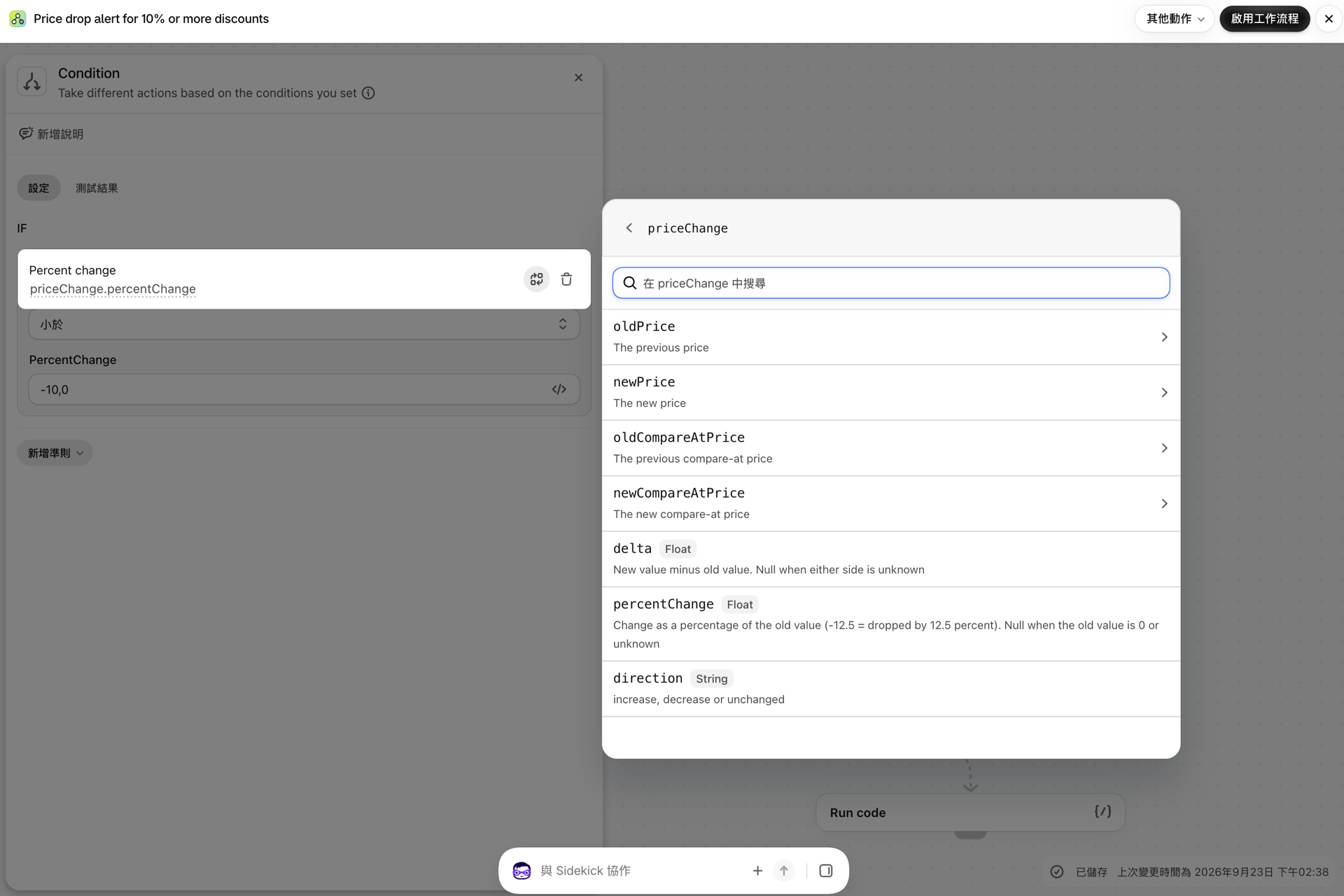Click the Sidekick avatar icon
The image size is (1344, 896).
coord(521,871)
